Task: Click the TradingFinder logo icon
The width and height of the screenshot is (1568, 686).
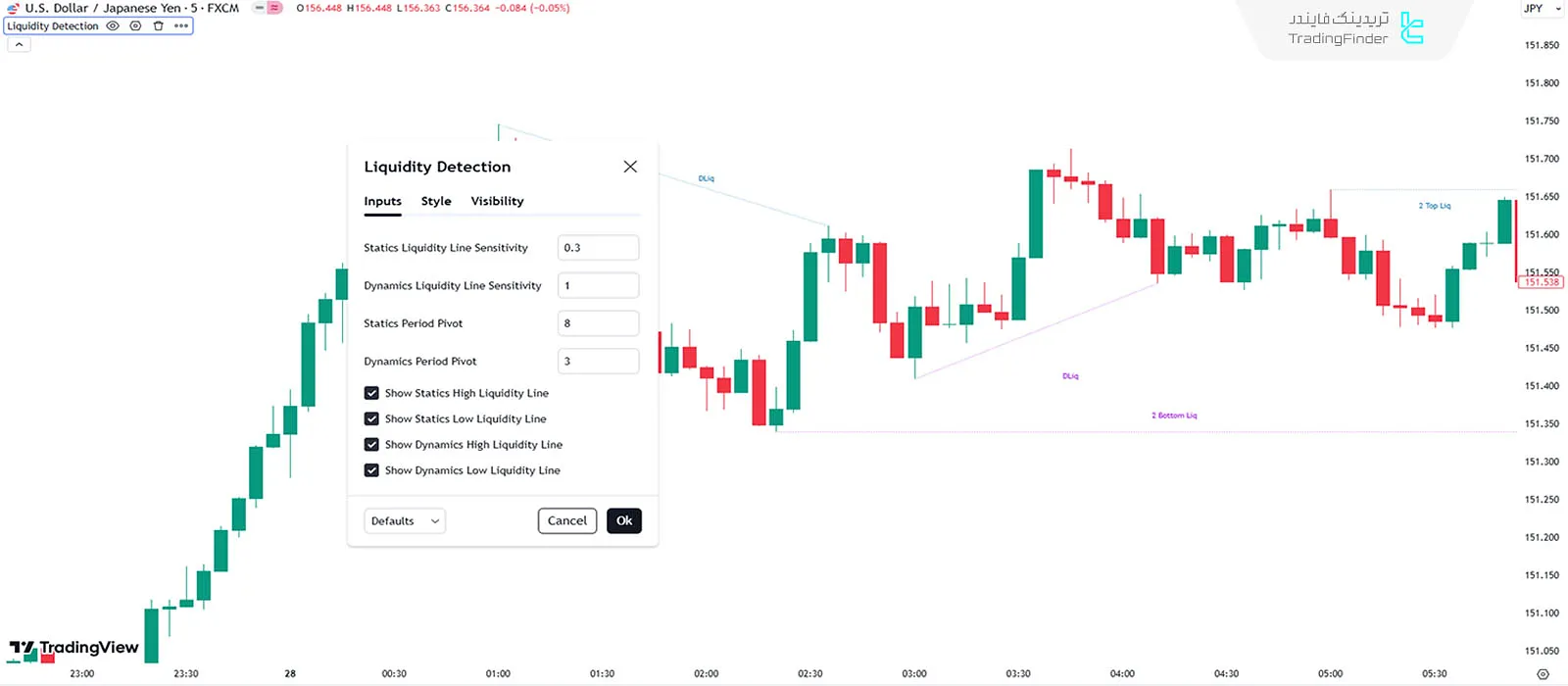Action: point(1411,28)
